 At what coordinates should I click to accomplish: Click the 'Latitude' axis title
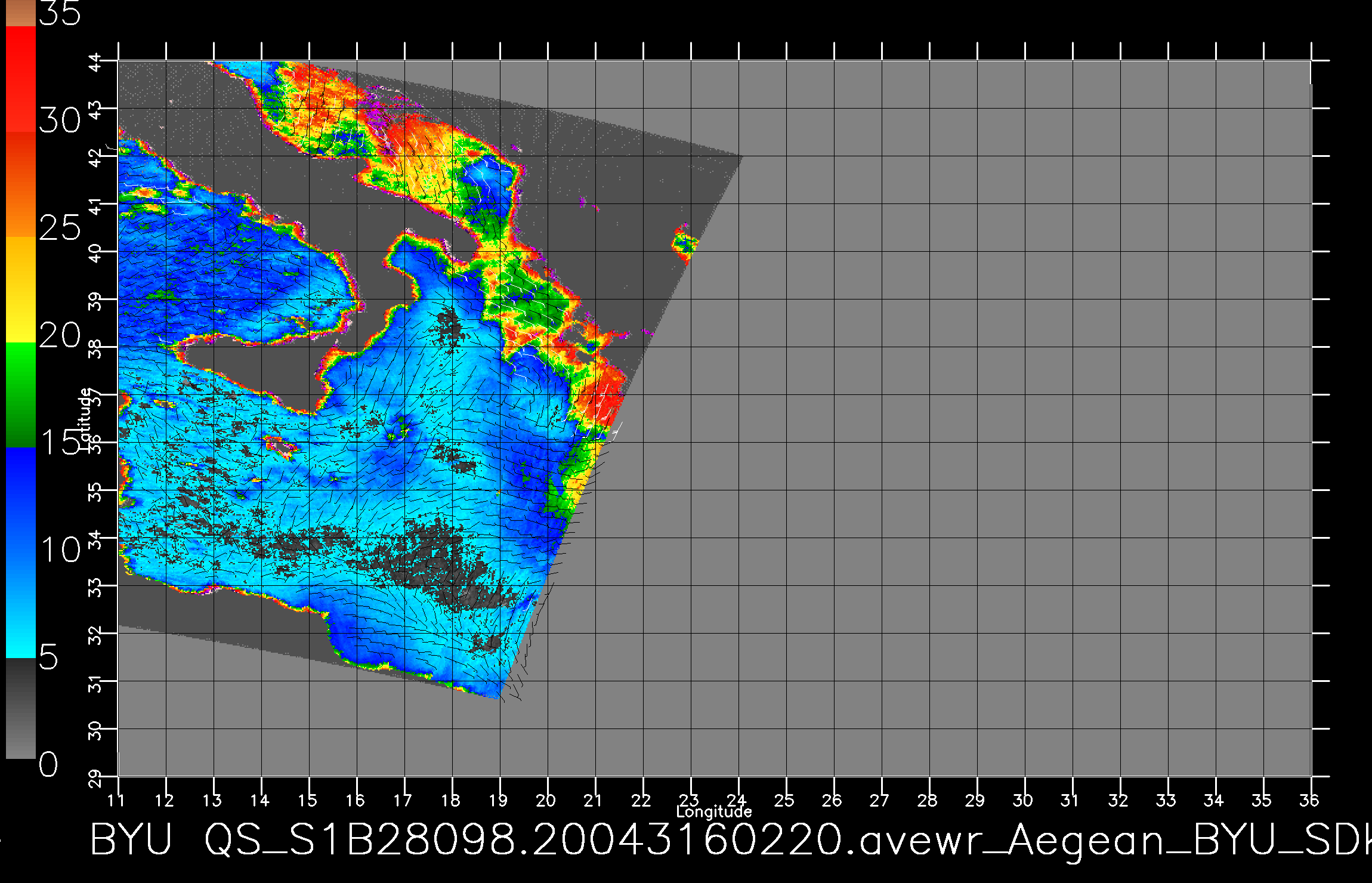(x=86, y=419)
